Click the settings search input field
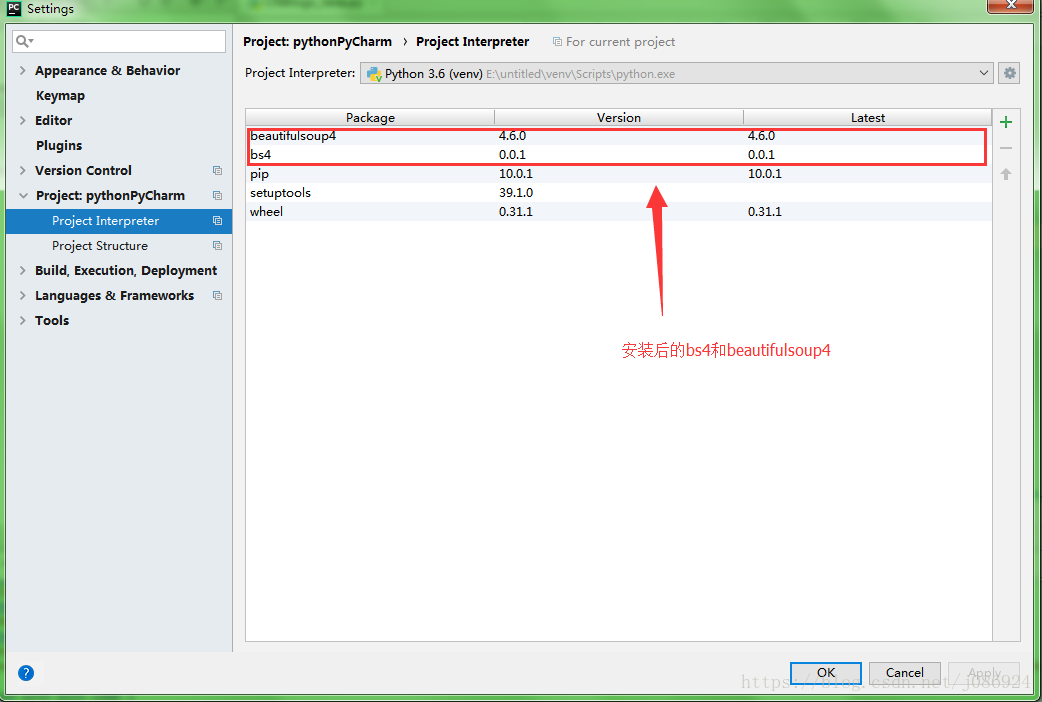The image size is (1042, 702). [x=119, y=41]
